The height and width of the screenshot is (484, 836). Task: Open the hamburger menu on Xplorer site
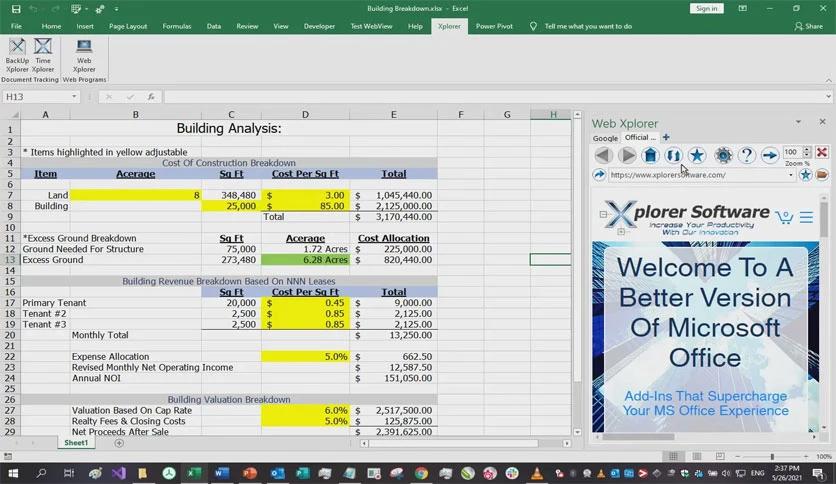[806, 217]
